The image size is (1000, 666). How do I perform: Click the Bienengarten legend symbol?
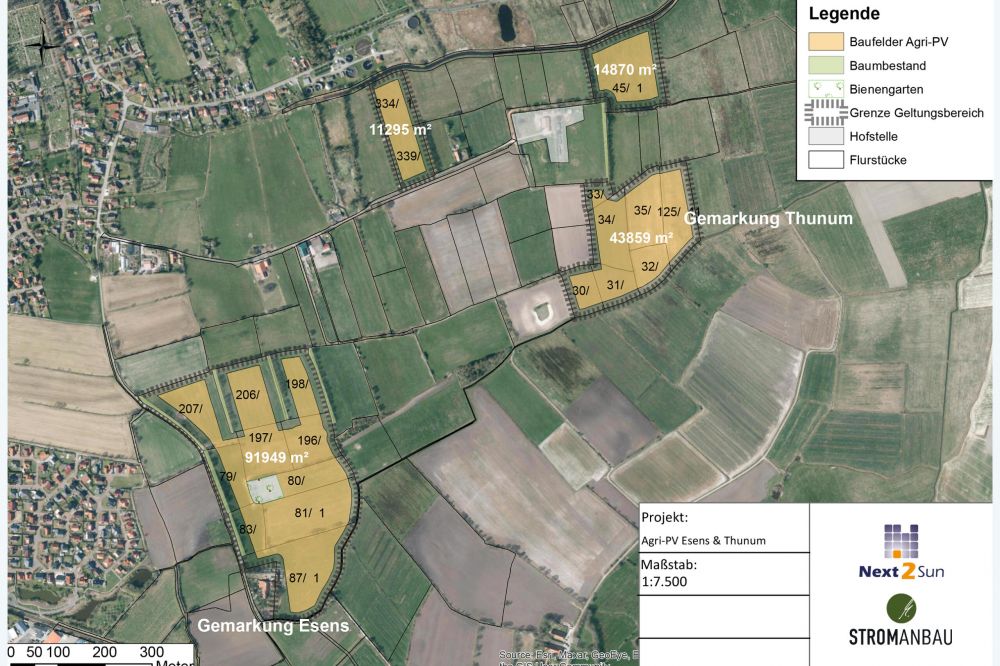tap(826, 90)
